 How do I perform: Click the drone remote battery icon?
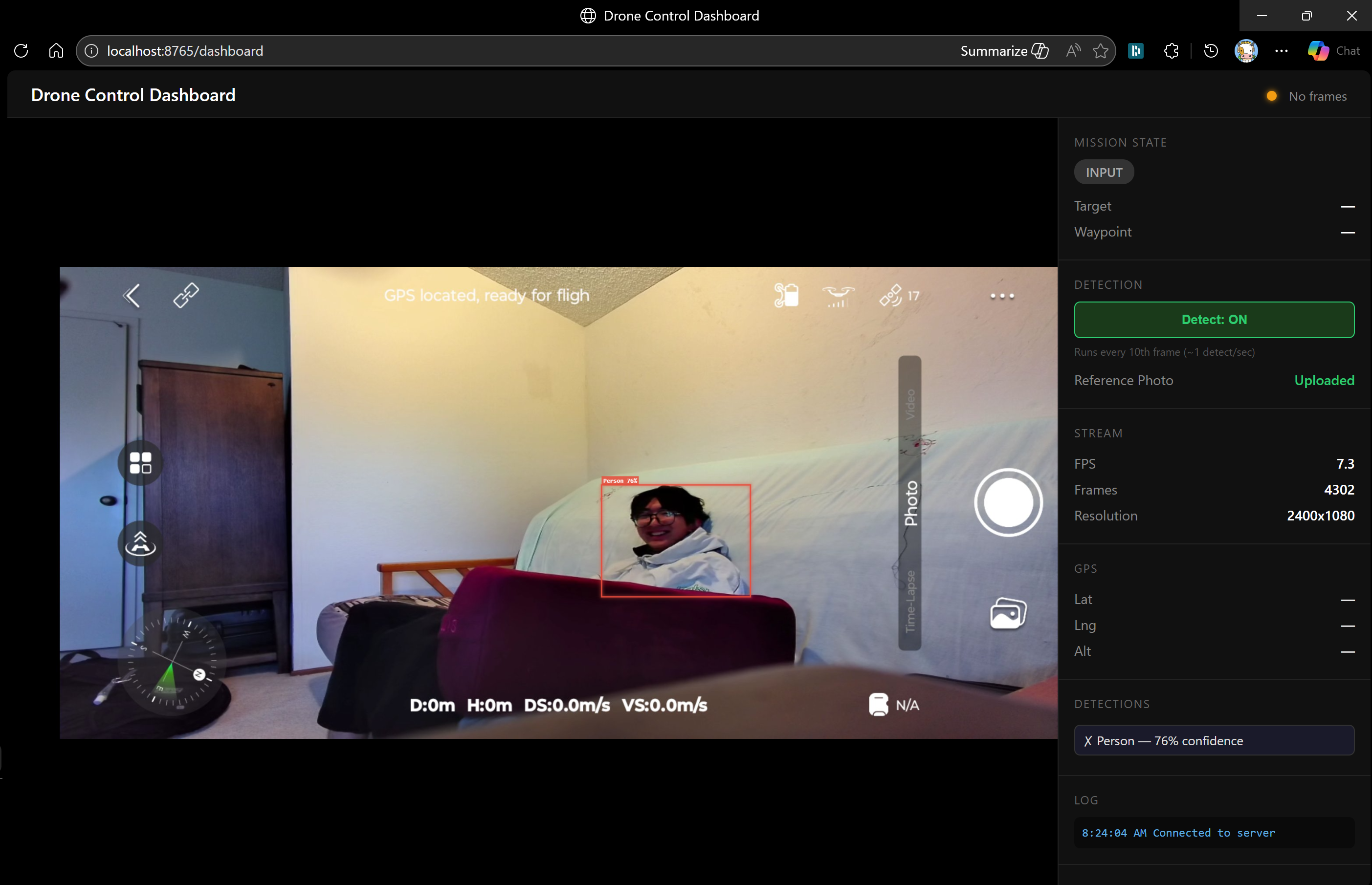pyautogui.click(x=786, y=295)
